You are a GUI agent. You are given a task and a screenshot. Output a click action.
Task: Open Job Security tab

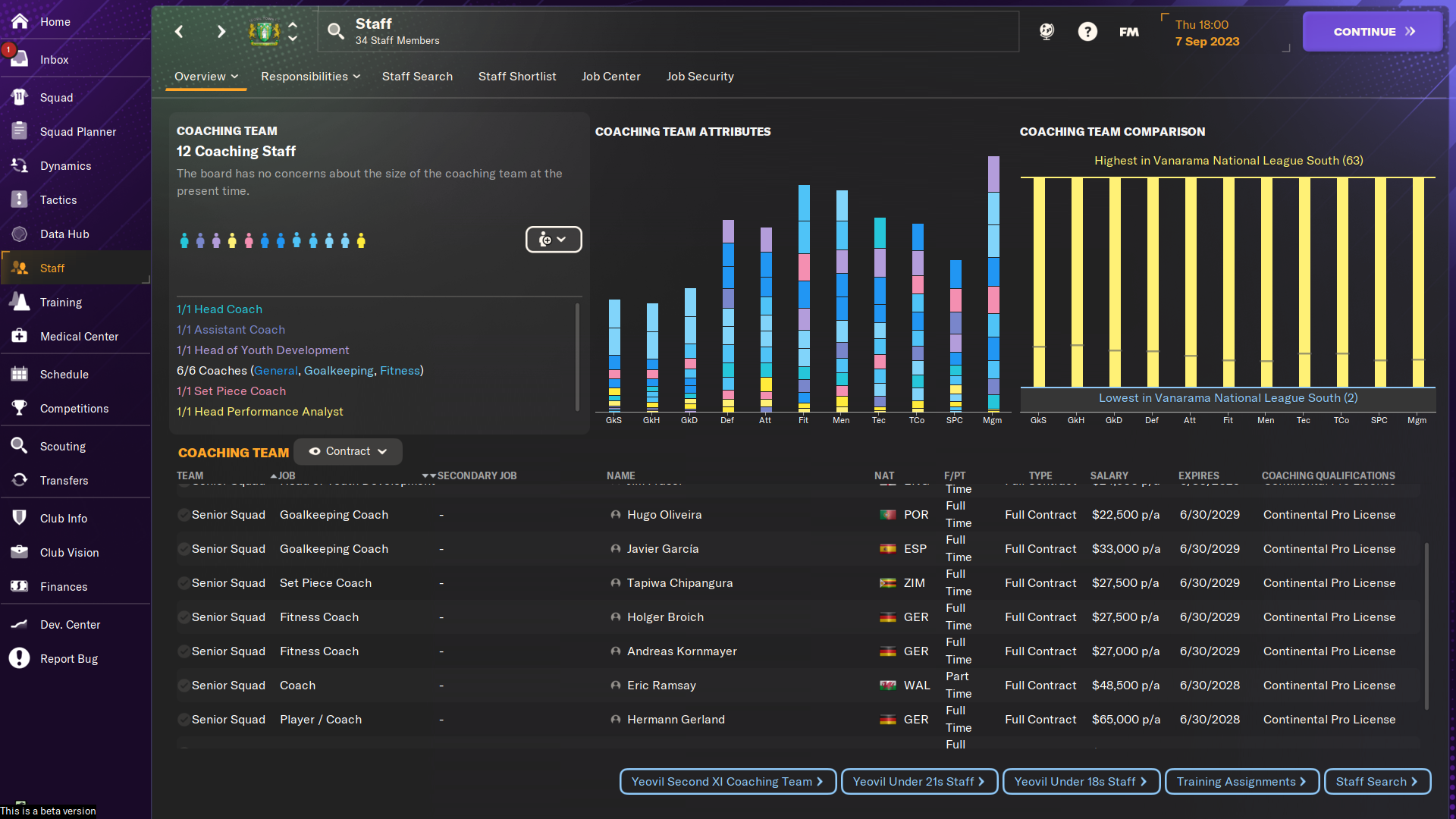click(700, 77)
